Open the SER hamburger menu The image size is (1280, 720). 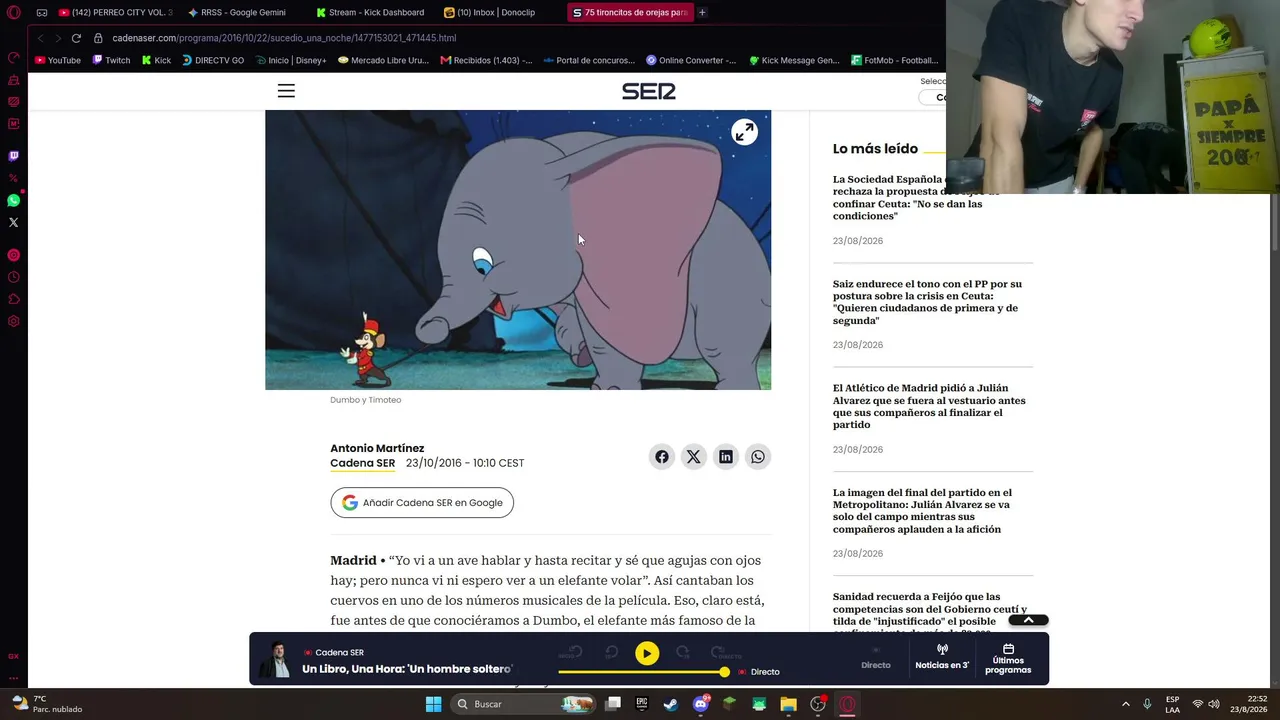[286, 91]
